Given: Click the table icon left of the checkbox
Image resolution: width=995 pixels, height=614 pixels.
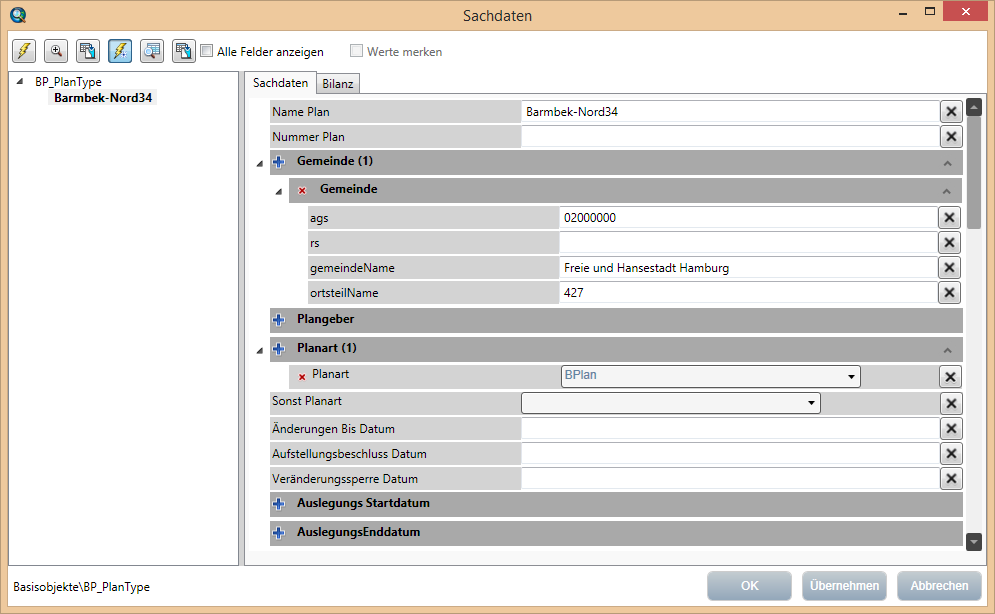Looking at the screenshot, I should (183, 51).
